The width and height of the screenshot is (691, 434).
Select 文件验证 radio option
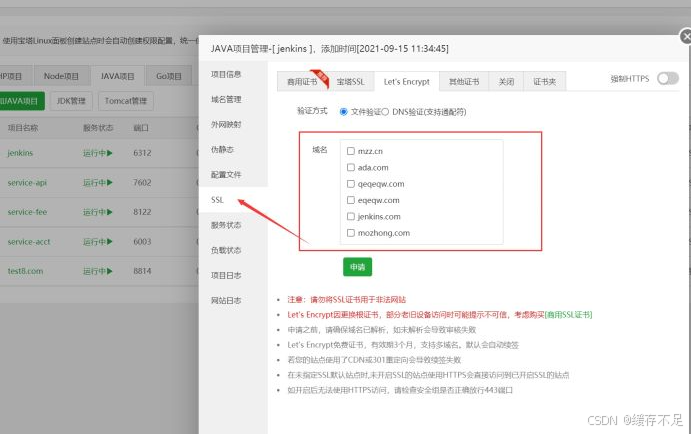(344, 112)
